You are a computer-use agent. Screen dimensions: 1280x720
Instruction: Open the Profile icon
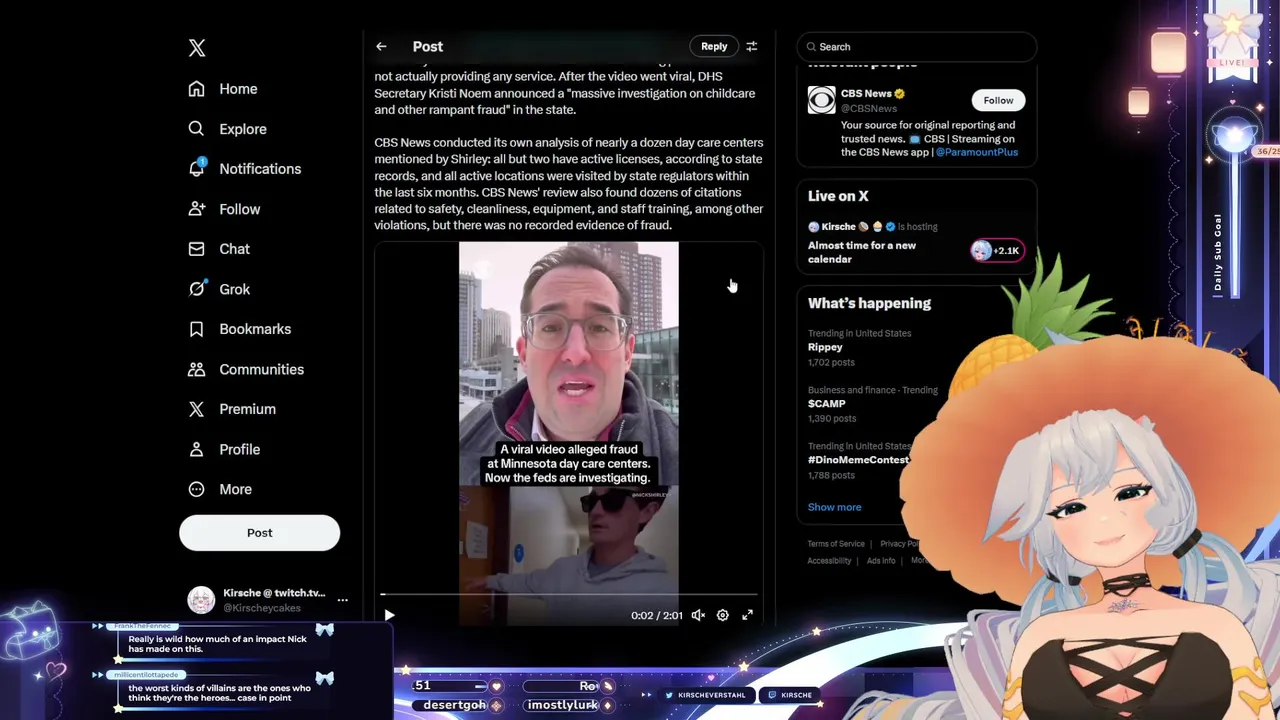197,449
